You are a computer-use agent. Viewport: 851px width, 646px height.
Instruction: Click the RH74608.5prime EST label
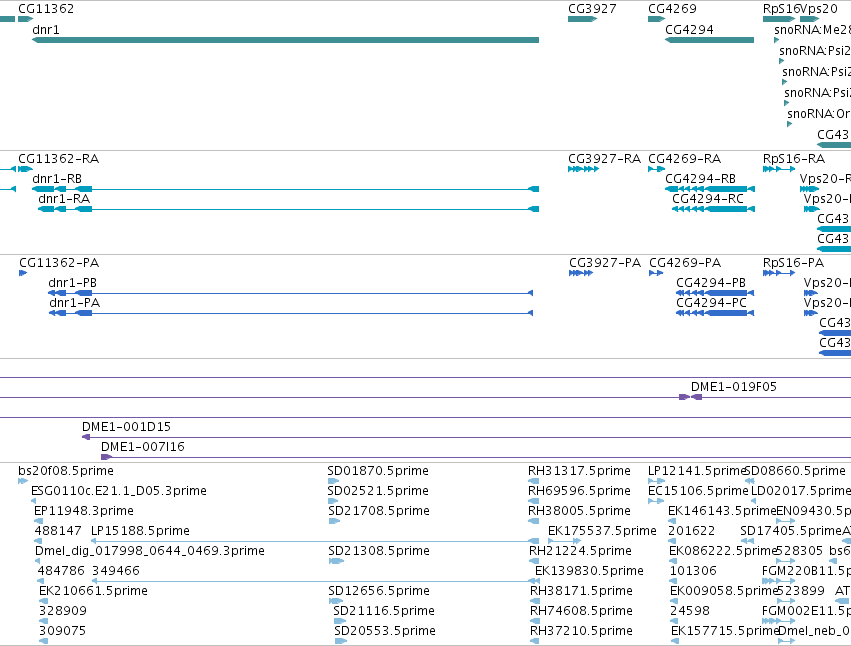tap(581, 611)
